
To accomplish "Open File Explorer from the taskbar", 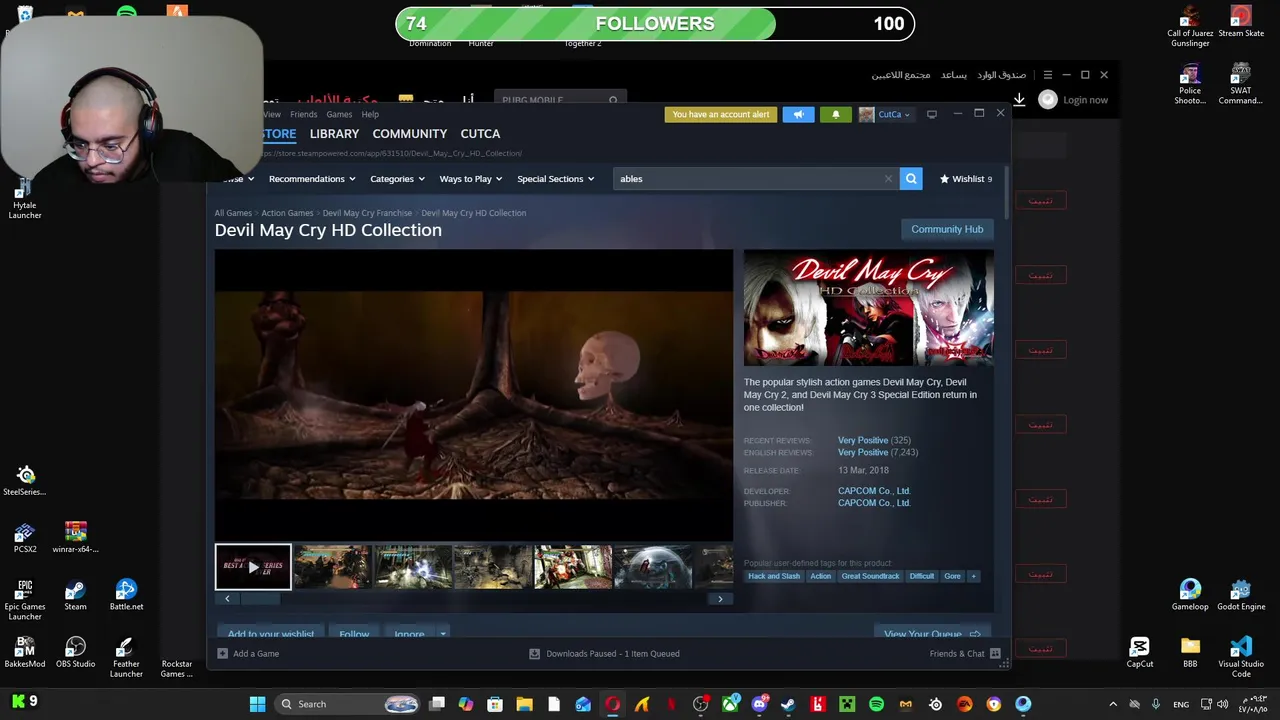I will point(524,704).
